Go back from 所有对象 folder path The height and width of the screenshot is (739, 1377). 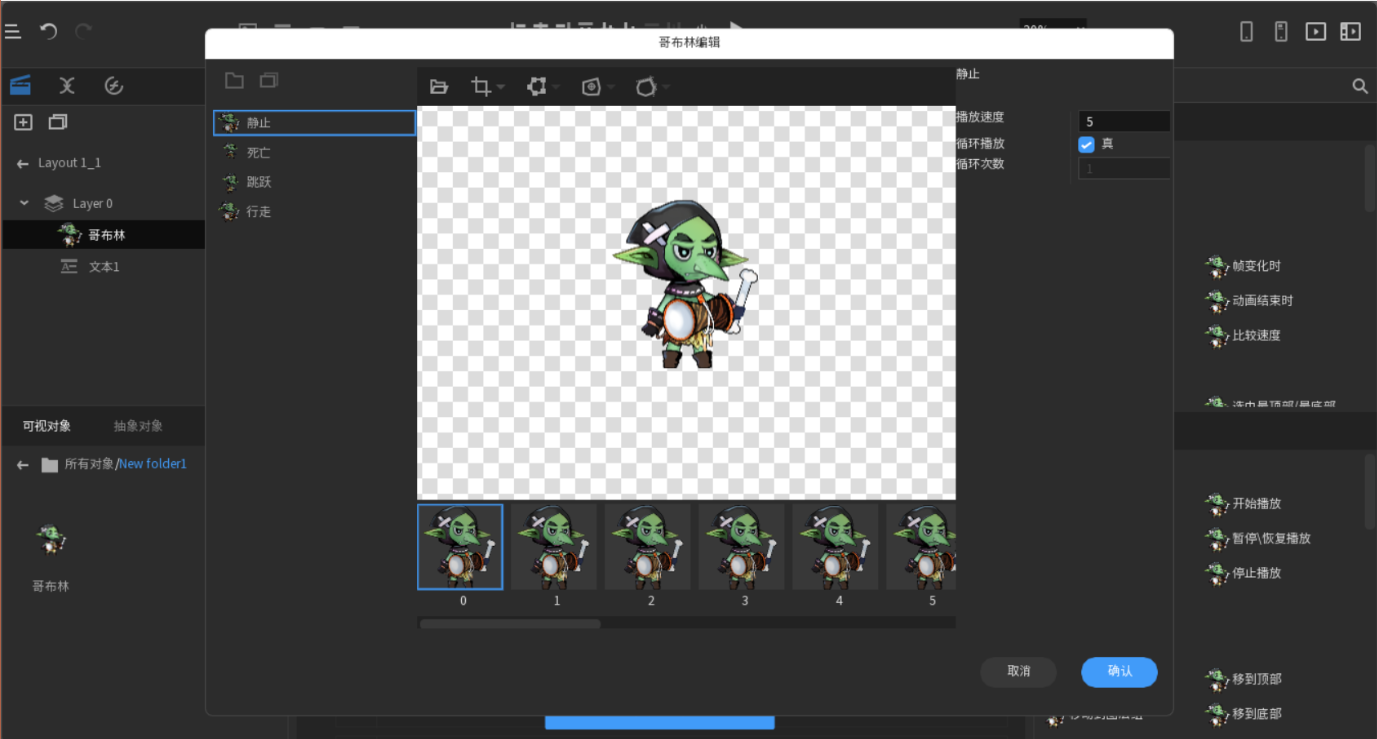pyautogui.click(x=22, y=465)
